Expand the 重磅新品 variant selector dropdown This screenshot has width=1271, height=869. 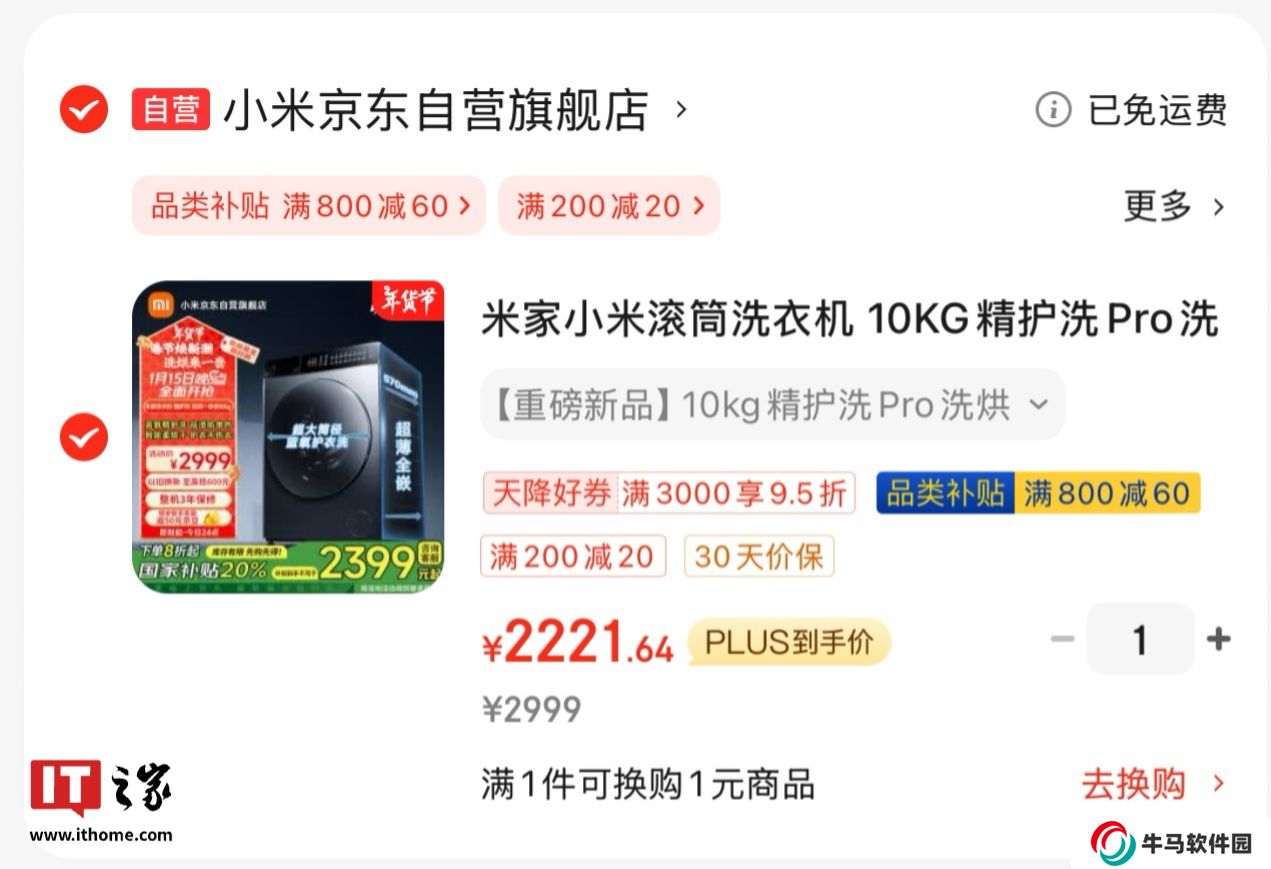(x=773, y=405)
